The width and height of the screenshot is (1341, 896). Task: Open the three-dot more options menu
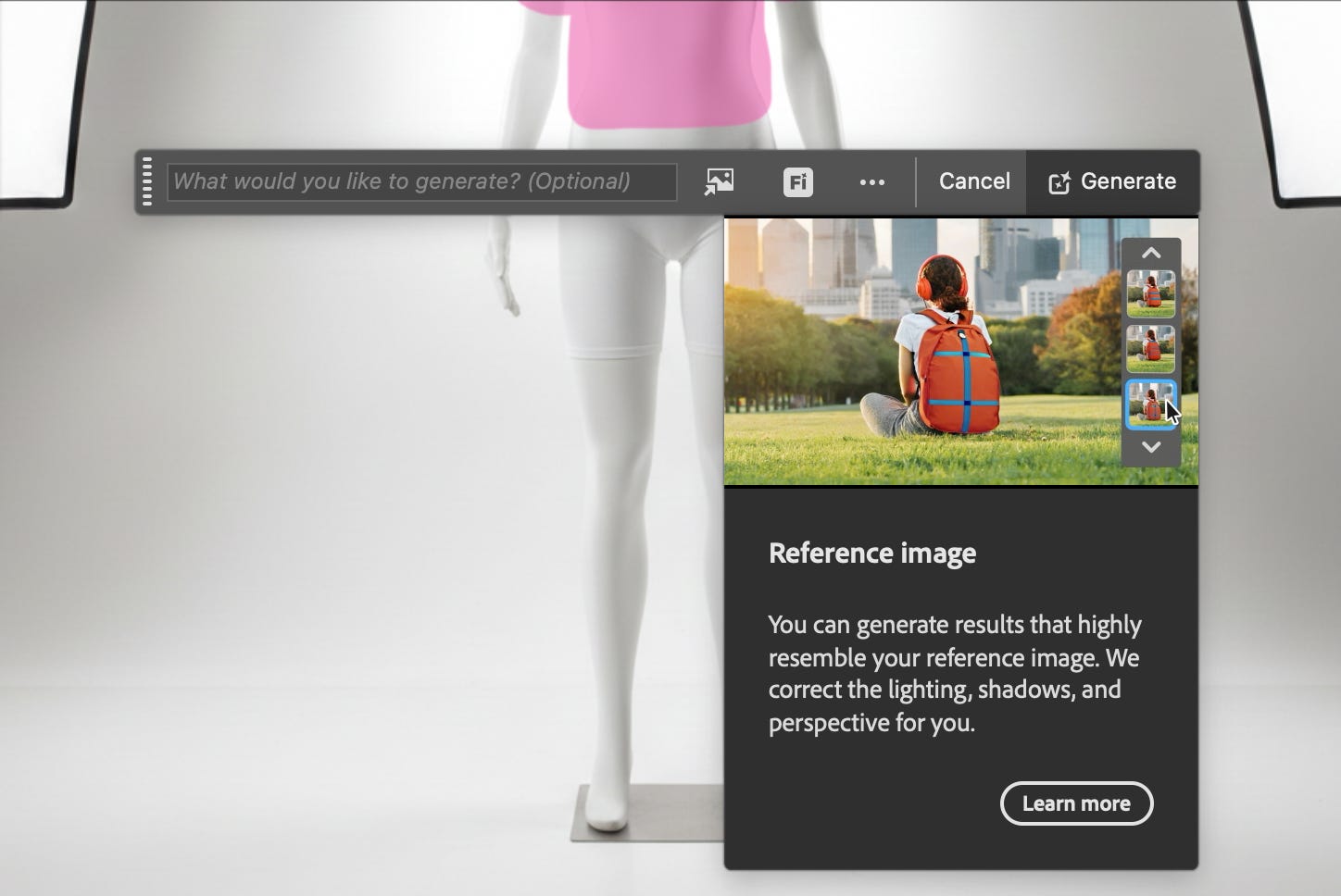871,182
